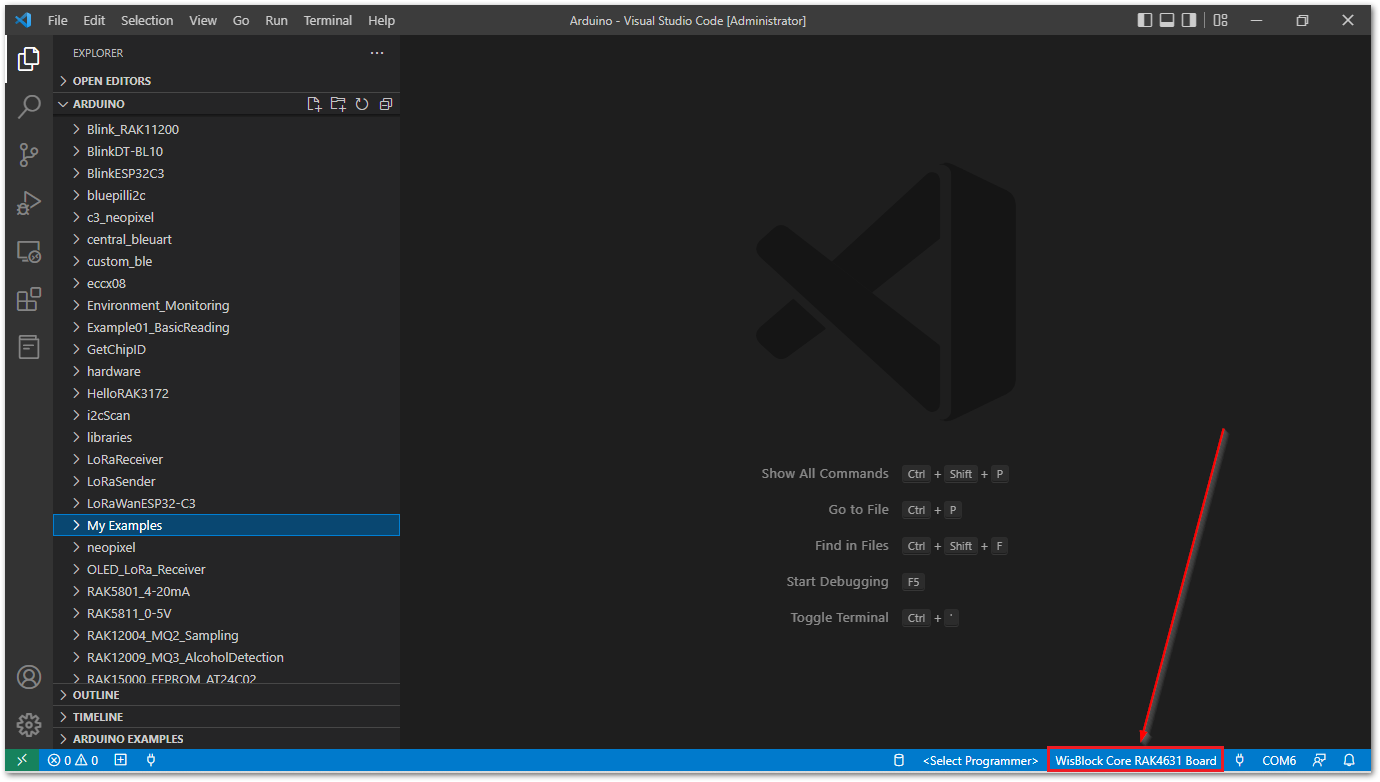Open the Selection menu
The image size is (1380, 782).
click(147, 20)
